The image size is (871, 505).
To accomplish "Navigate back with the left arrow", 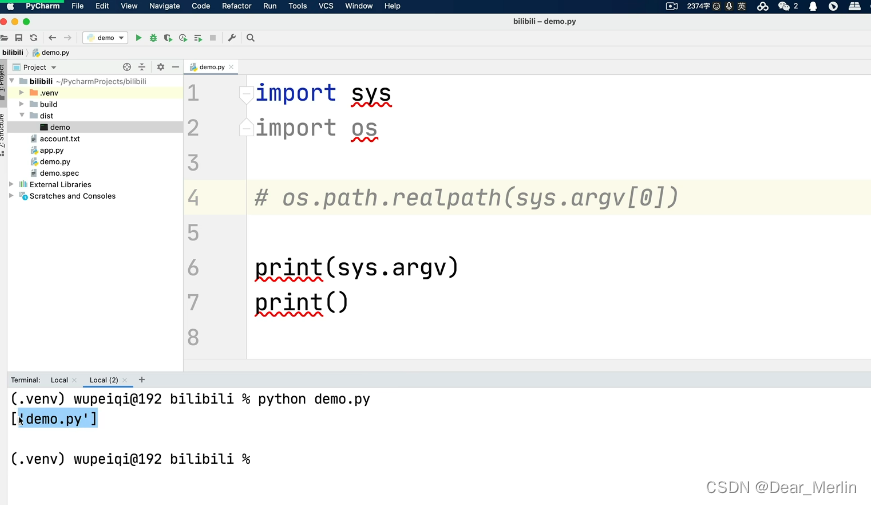I will point(52,38).
